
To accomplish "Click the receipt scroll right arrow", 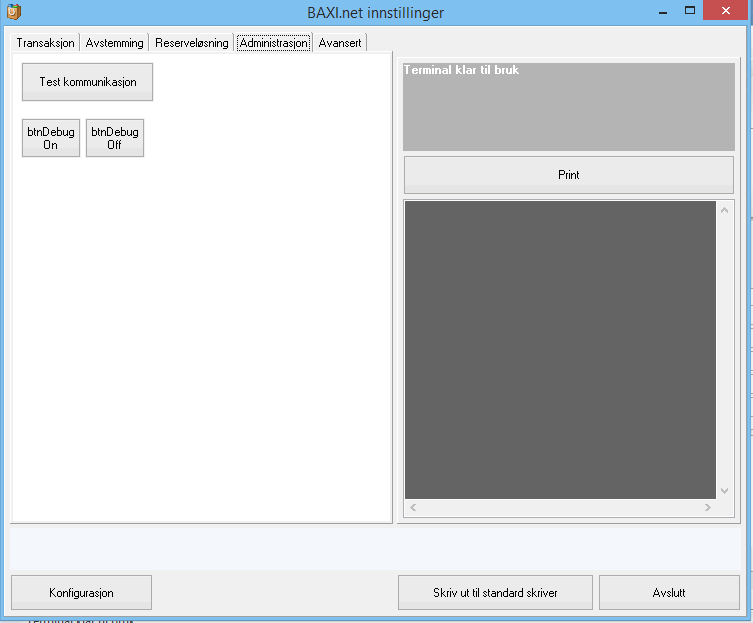I will coord(707,507).
